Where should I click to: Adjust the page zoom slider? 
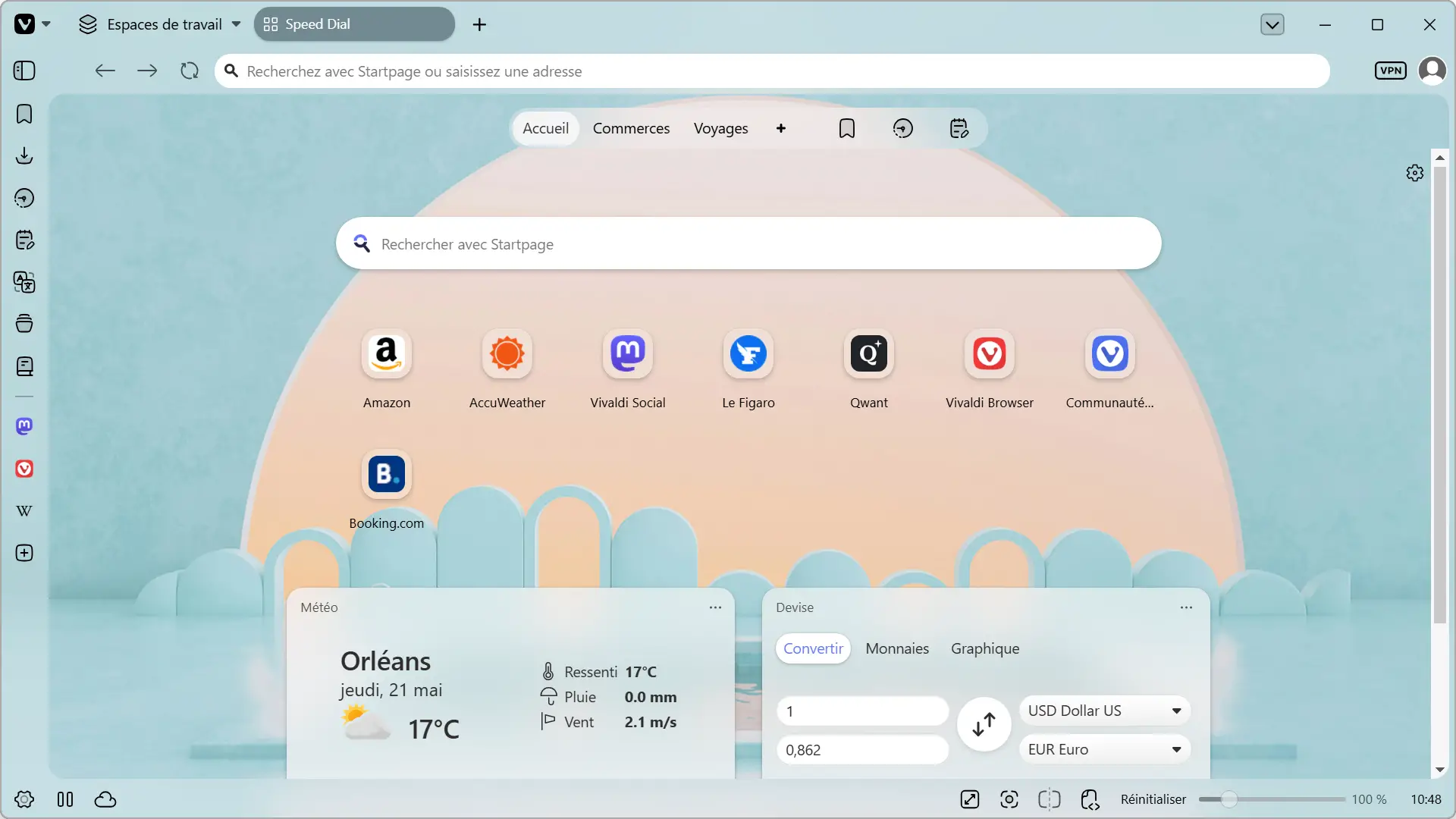point(1272,799)
